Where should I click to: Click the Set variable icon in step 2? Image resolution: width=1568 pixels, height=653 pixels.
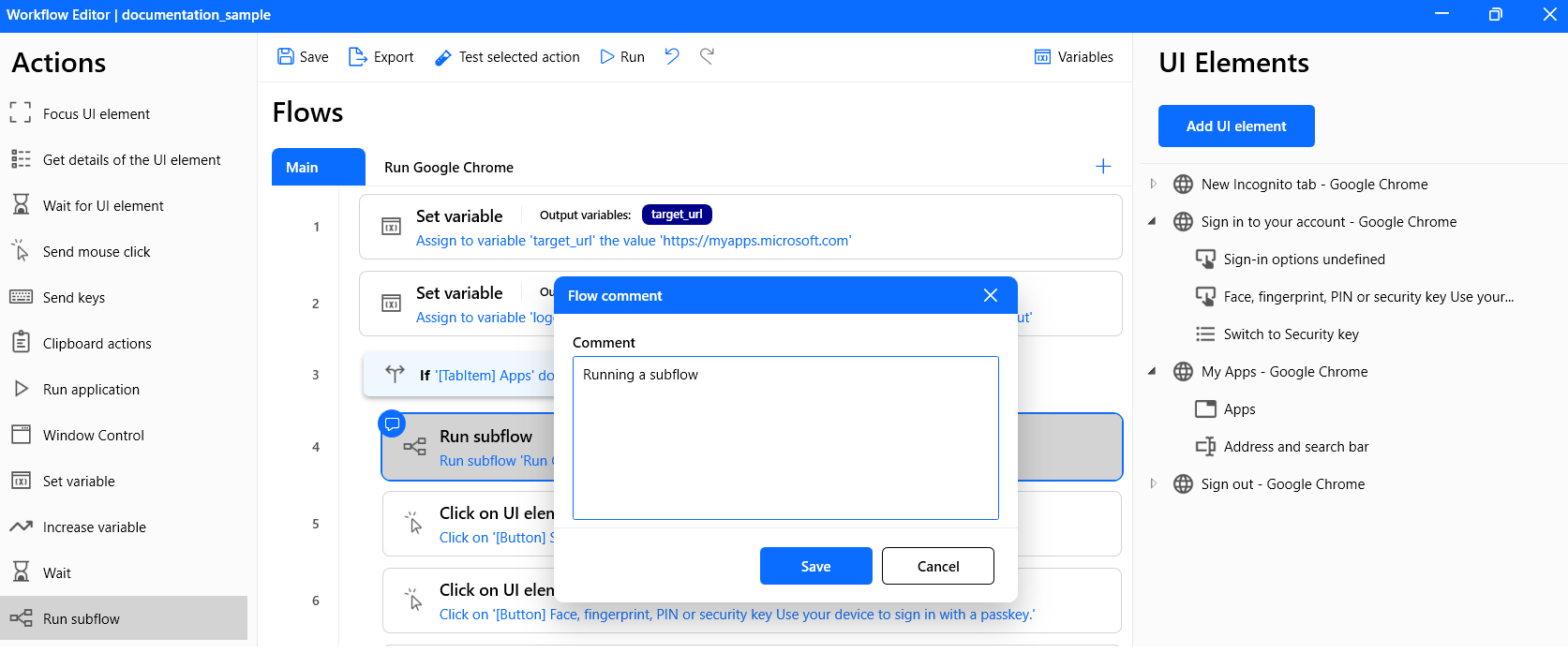[391, 304]
